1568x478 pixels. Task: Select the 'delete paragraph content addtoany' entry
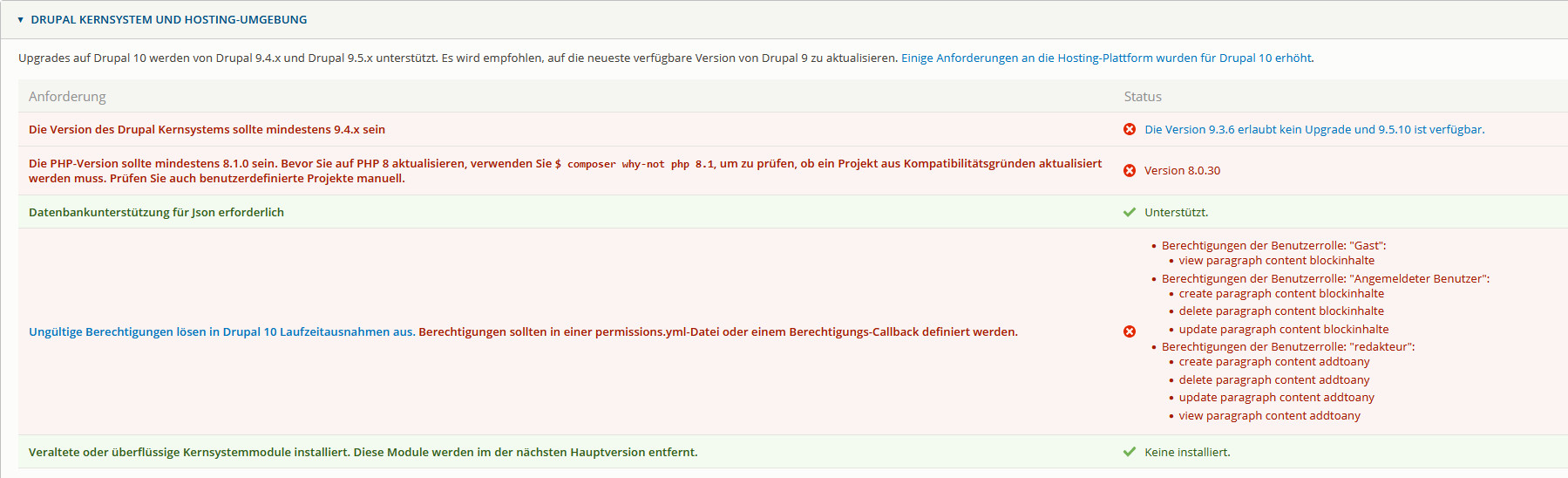point(1273,379)
